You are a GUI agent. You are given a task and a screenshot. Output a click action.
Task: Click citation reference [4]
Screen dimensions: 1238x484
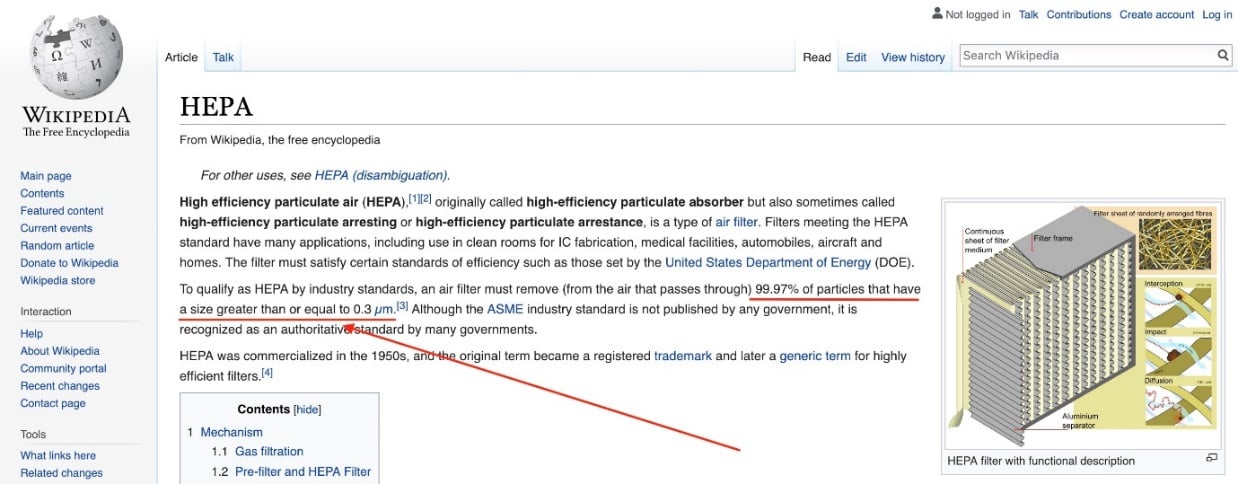(267, 373)
